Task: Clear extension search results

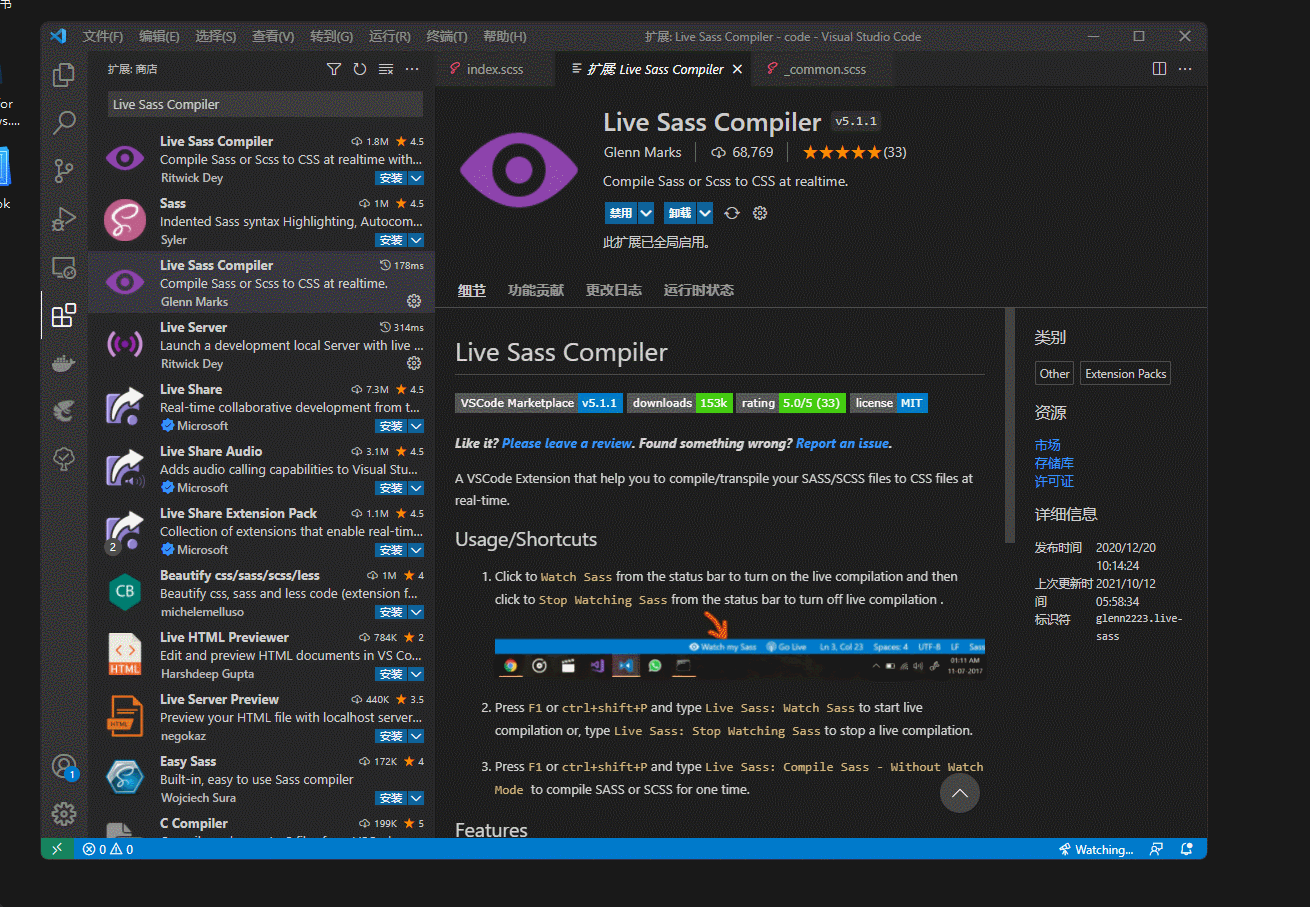Action: pyautogui.click(x=386, y=69)
